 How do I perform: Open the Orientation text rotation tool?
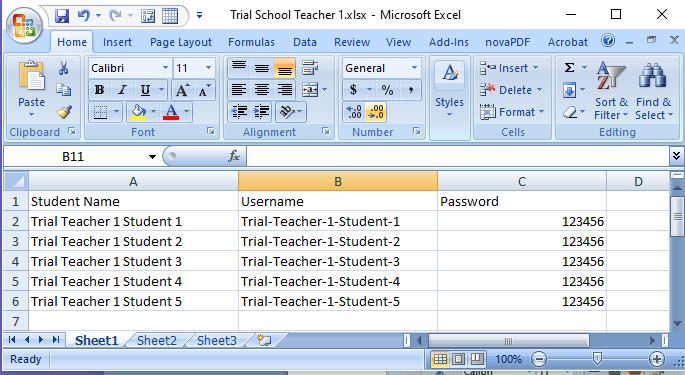[x=287, y=112]
